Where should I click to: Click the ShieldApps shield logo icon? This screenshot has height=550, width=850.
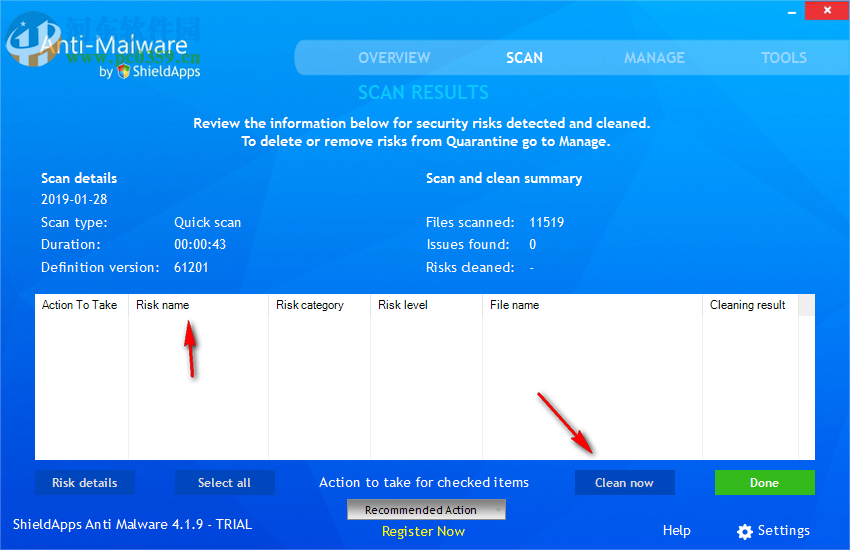pyautogui.click(x=124, y=71)
